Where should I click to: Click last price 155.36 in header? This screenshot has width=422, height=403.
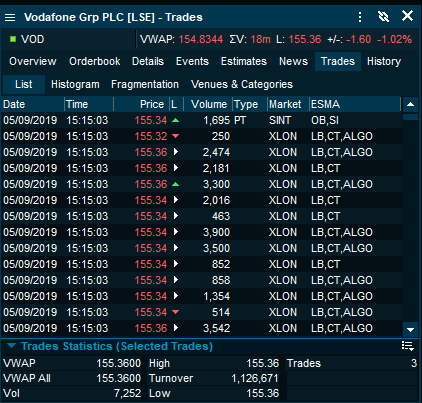(305, 39)
